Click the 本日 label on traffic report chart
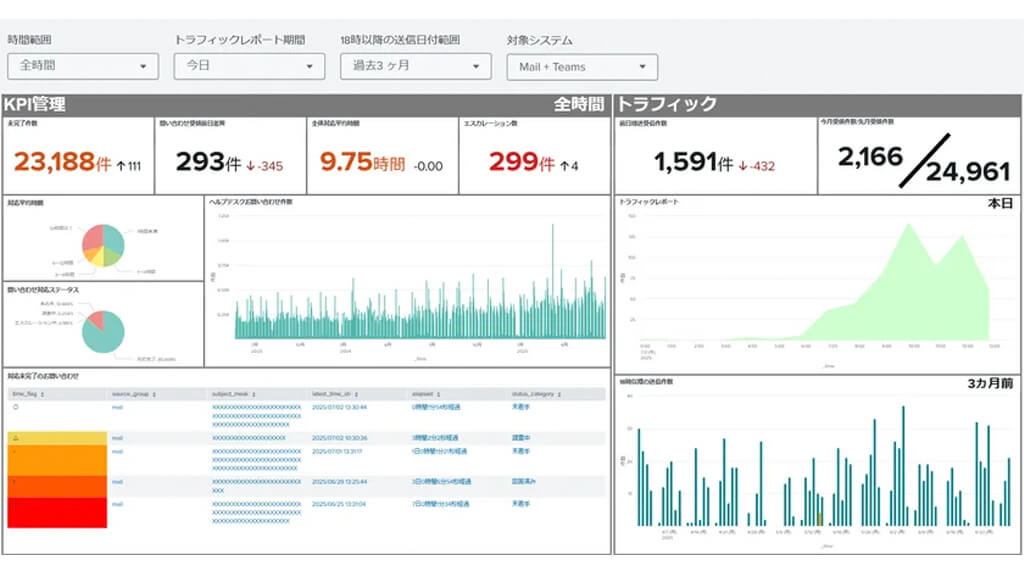This screenshot has width=1024, height=574. 1000,204
